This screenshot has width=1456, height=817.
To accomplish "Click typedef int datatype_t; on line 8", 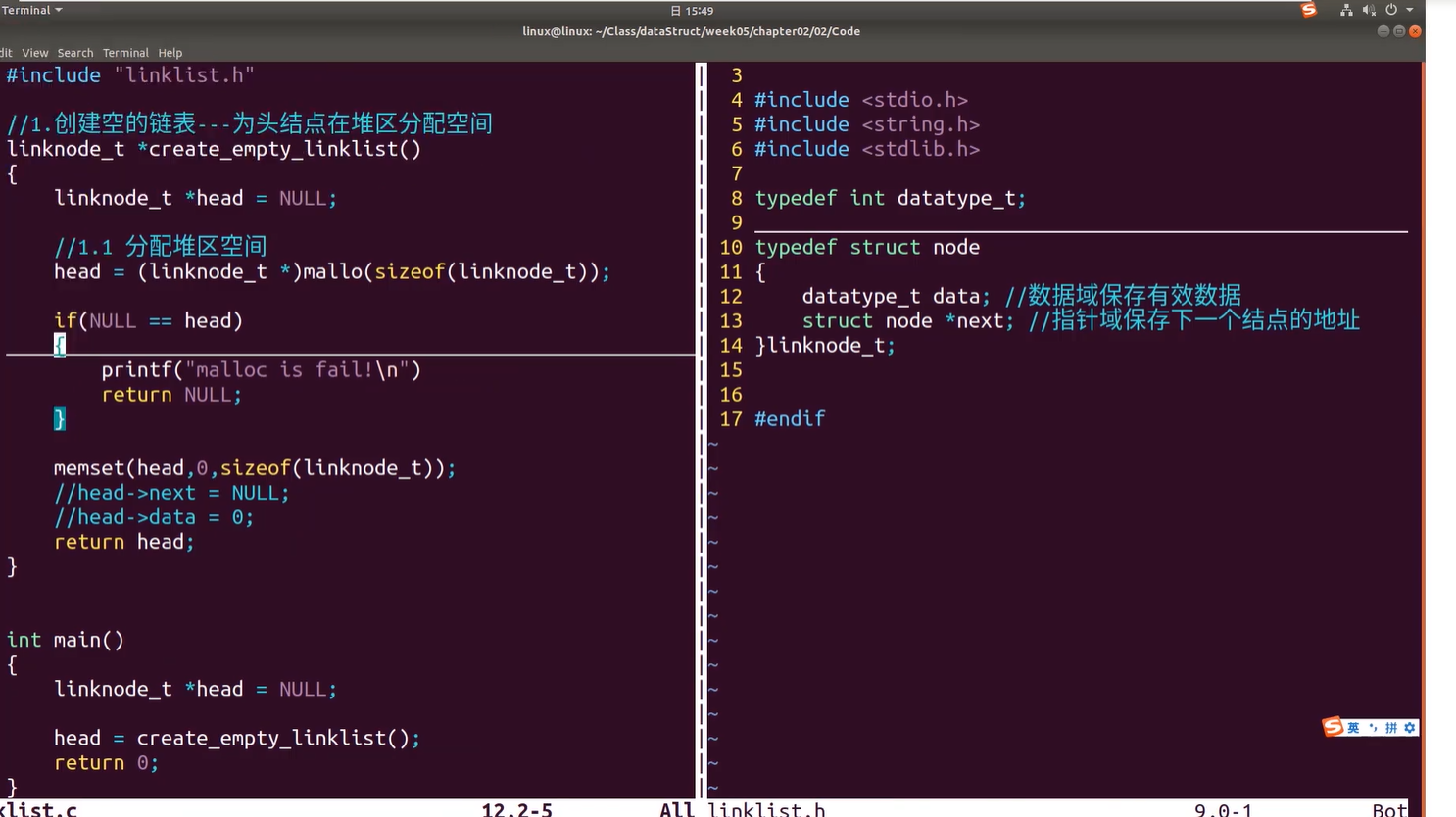I will click(x=891, y=198).
